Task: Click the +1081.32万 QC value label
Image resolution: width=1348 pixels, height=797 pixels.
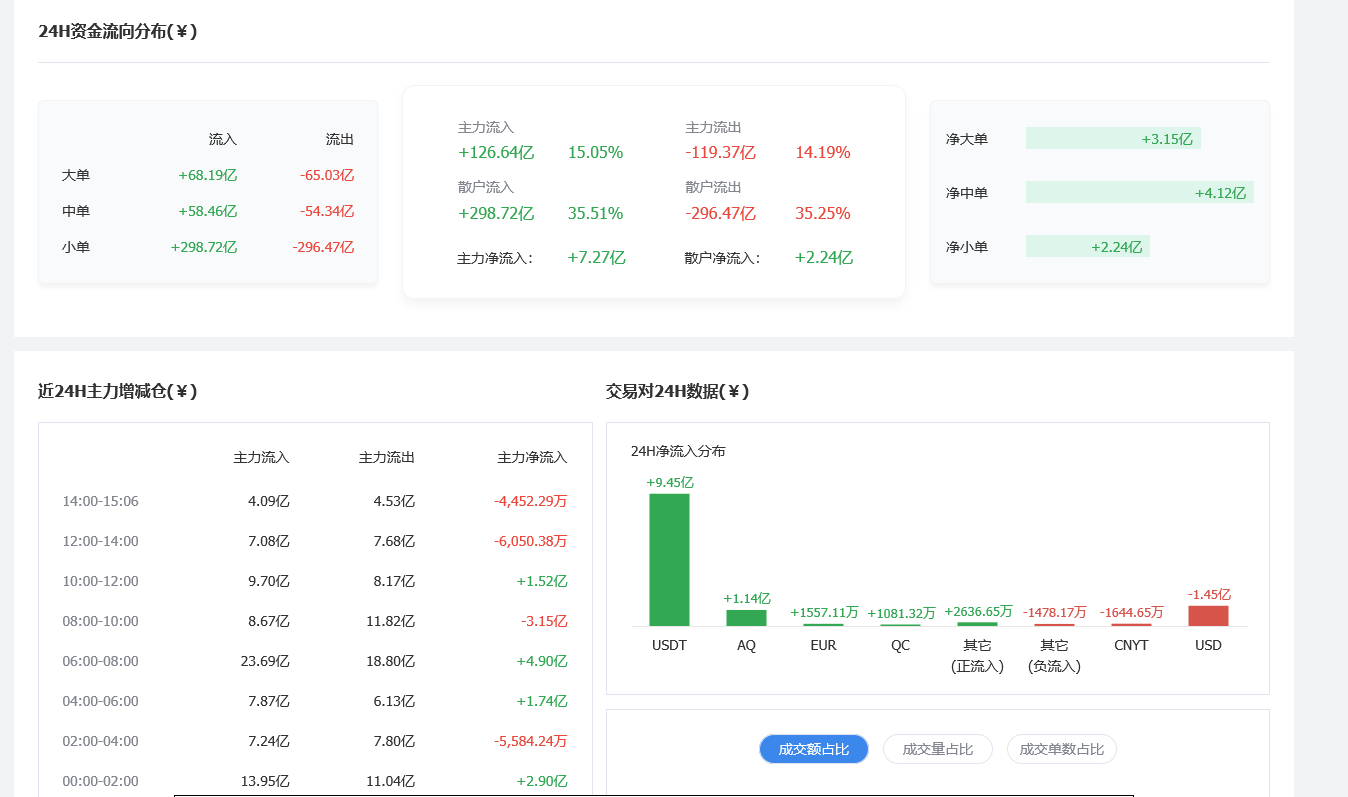Action: coord(901,613)
